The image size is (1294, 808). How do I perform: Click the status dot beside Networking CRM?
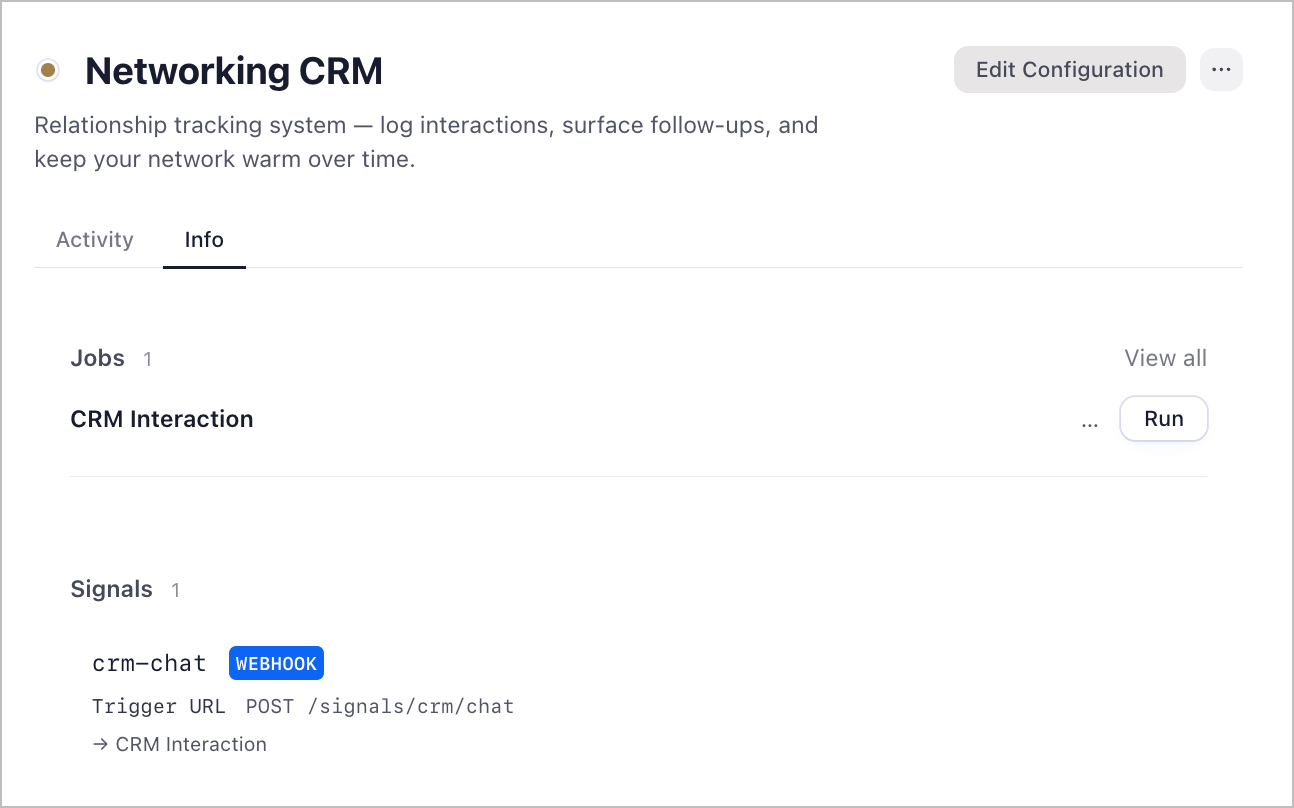point(47,71)
